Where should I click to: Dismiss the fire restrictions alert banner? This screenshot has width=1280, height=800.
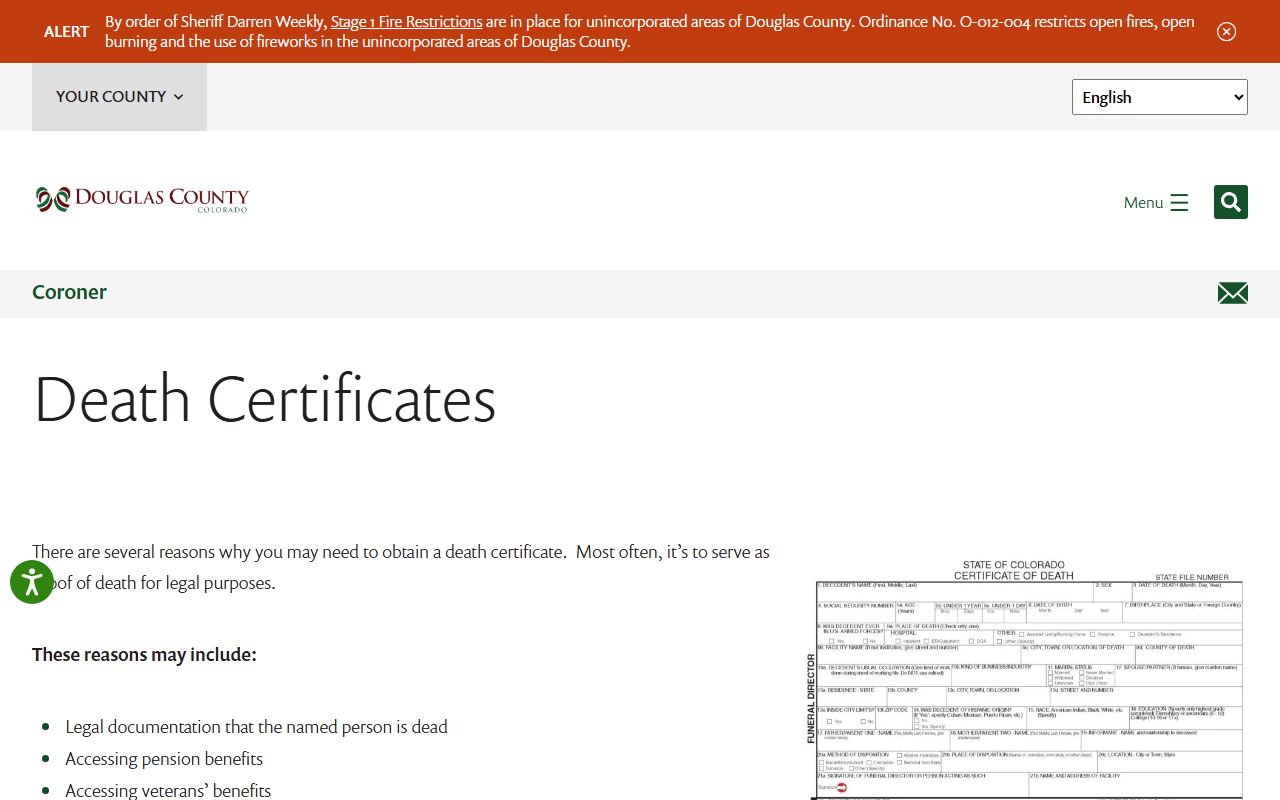(x=1226, y=31)
